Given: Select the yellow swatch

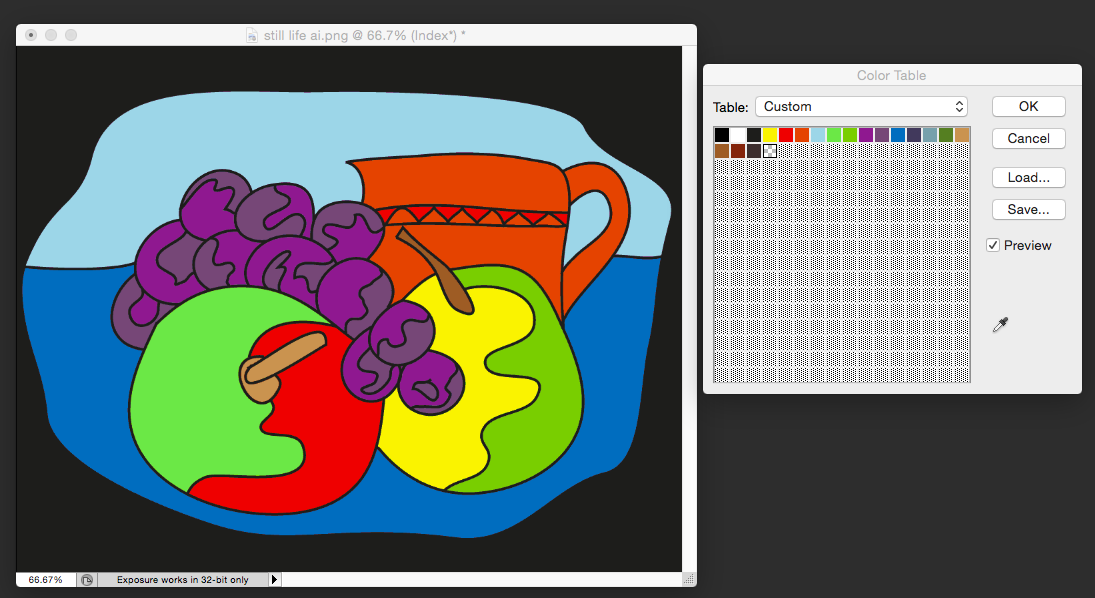Looking at the screenshot, I should pos(770,135).
